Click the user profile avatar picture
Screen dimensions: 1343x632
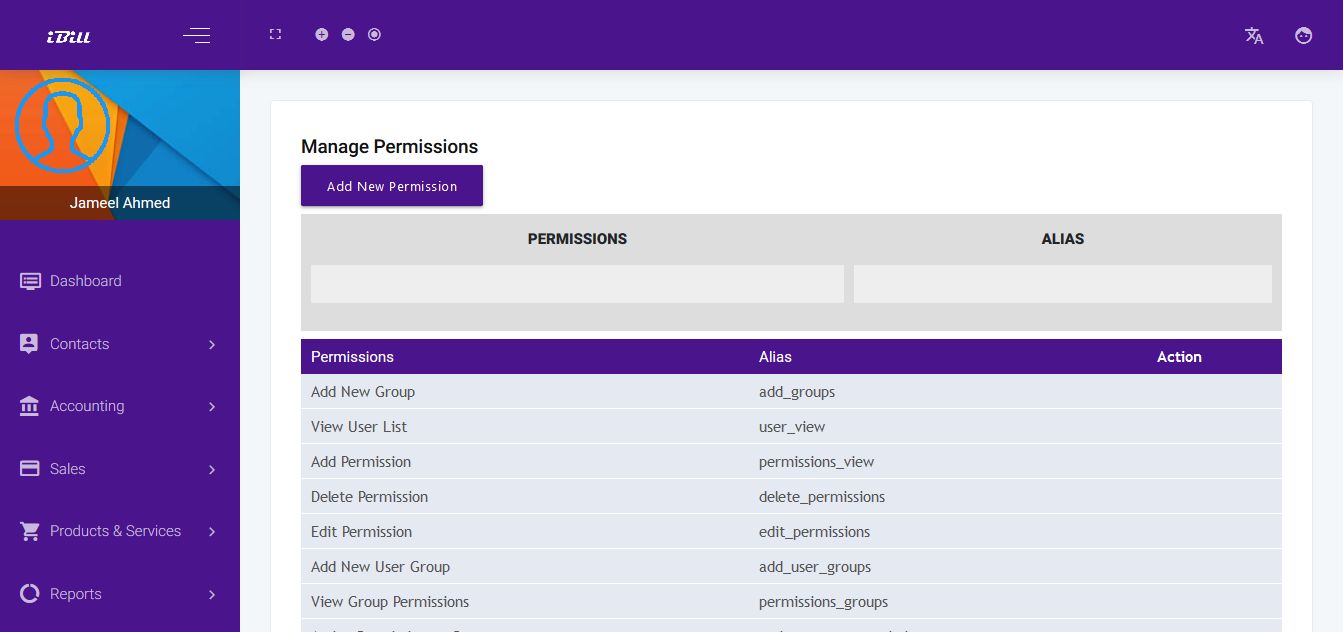62,125
